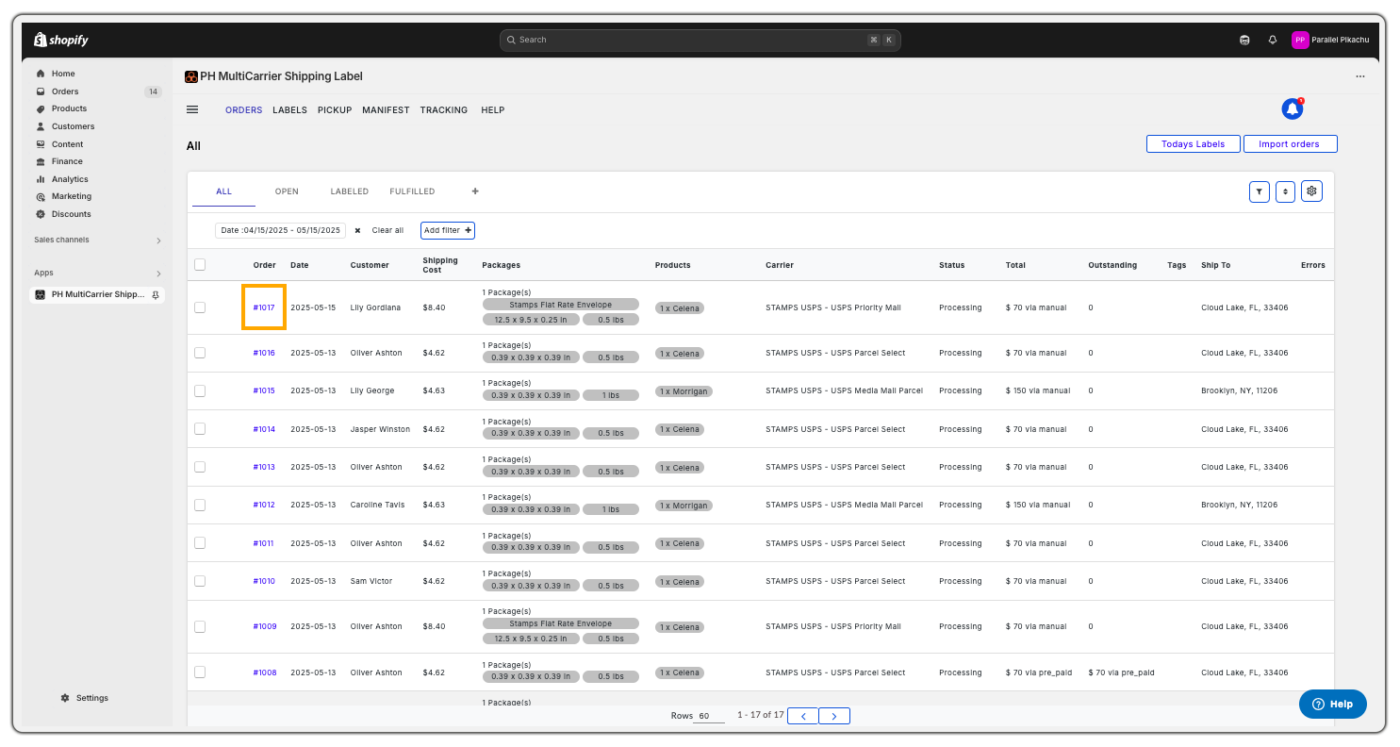1400x747 pixels.
Task: Open Orders in the sidebar
Action: (65, 91)
